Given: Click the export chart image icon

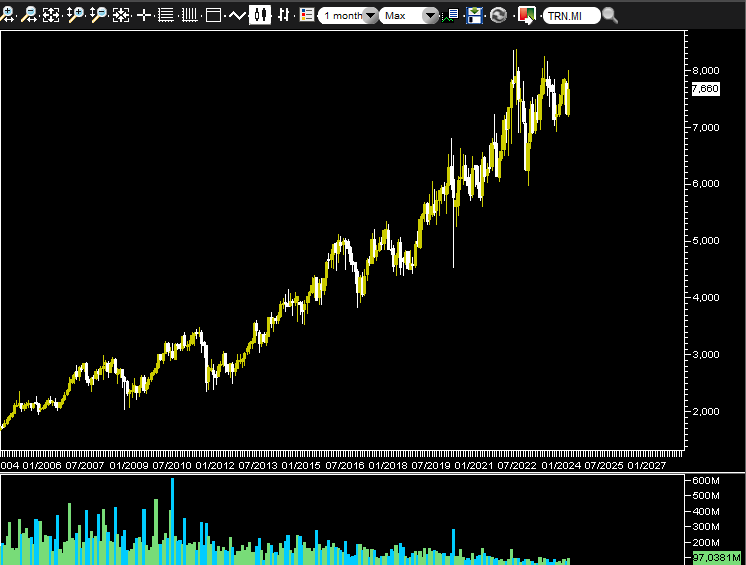Looking at the screenshot, I should pos(526,15).
